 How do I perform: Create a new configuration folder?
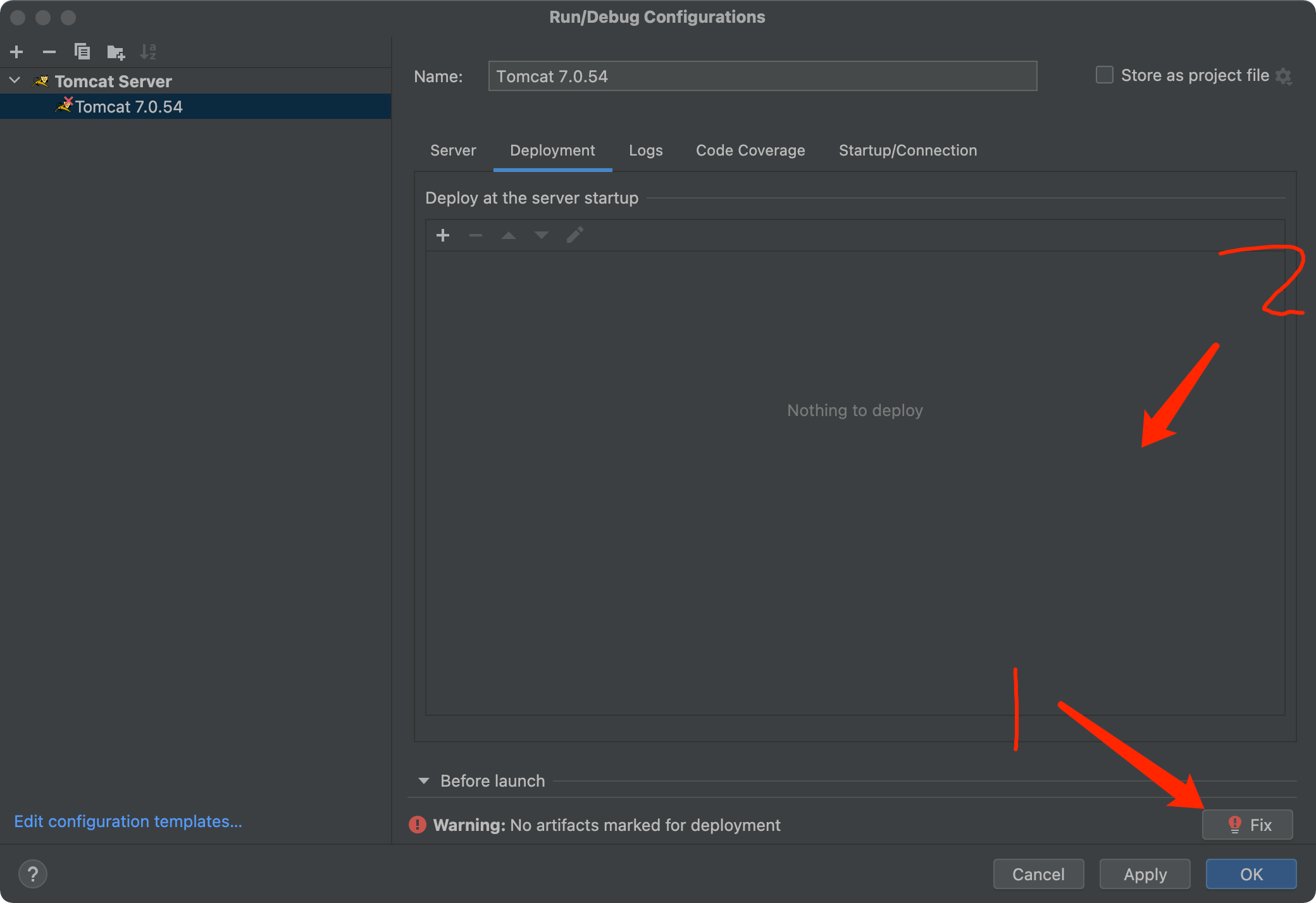tap(115, 52)
